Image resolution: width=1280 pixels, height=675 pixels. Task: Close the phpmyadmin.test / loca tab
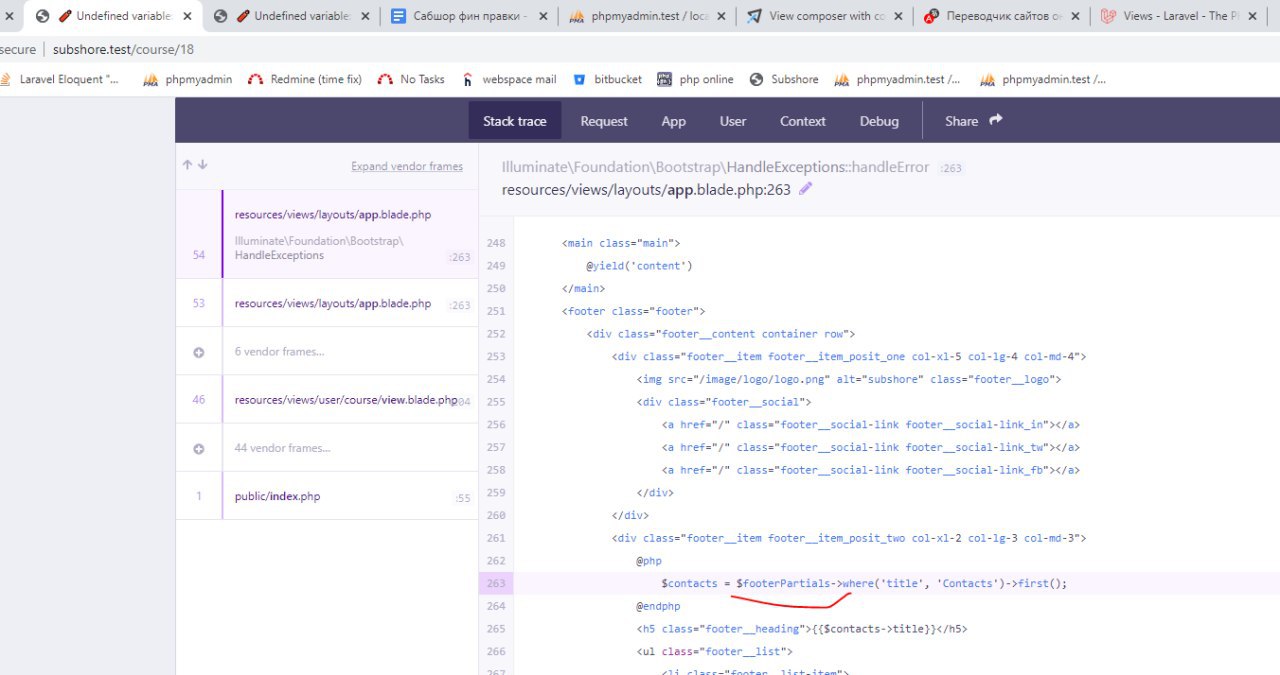[x=722, y=16]
